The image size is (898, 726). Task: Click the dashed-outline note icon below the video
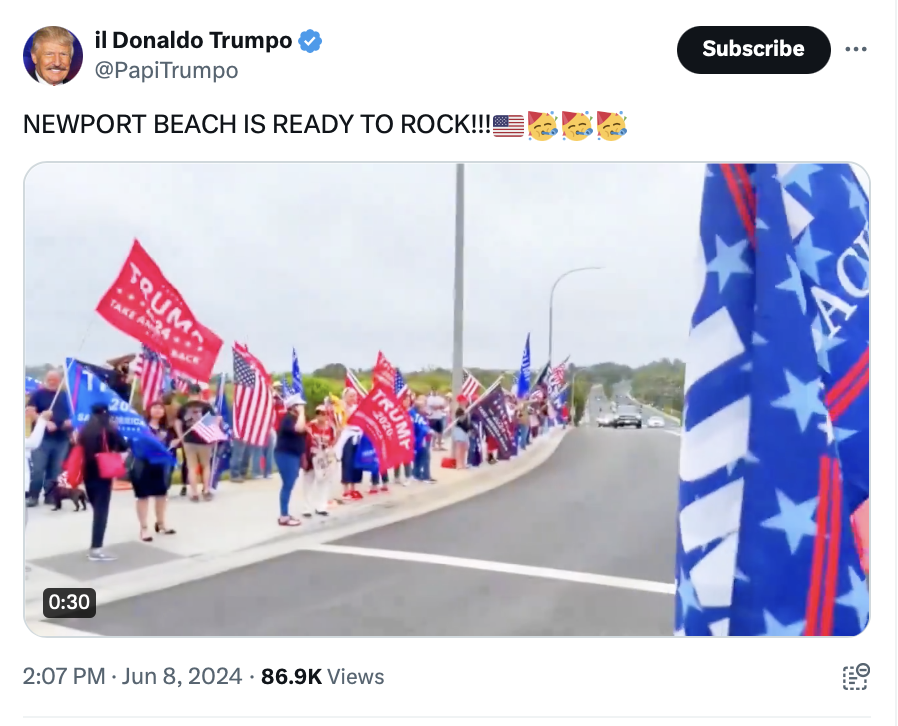[856, 677]
